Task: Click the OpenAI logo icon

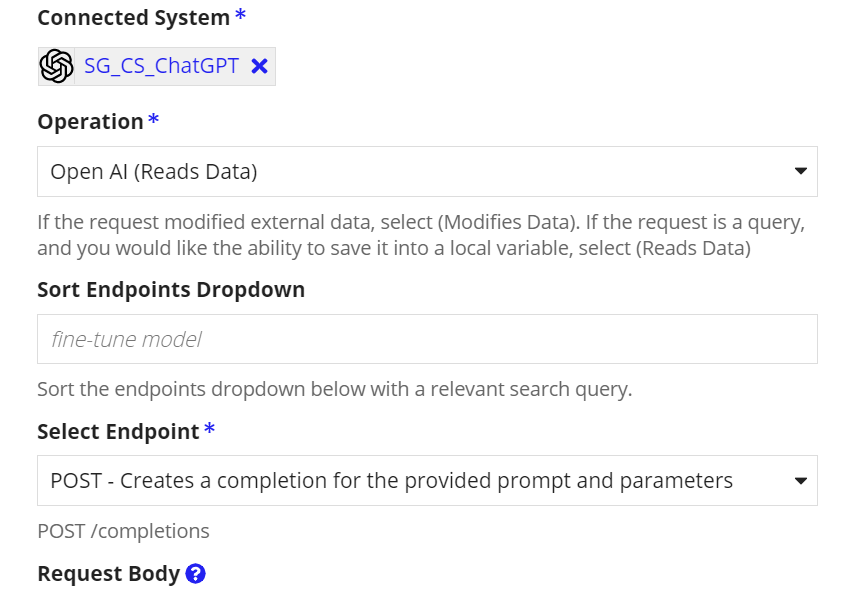Action: tap(57, 67)
